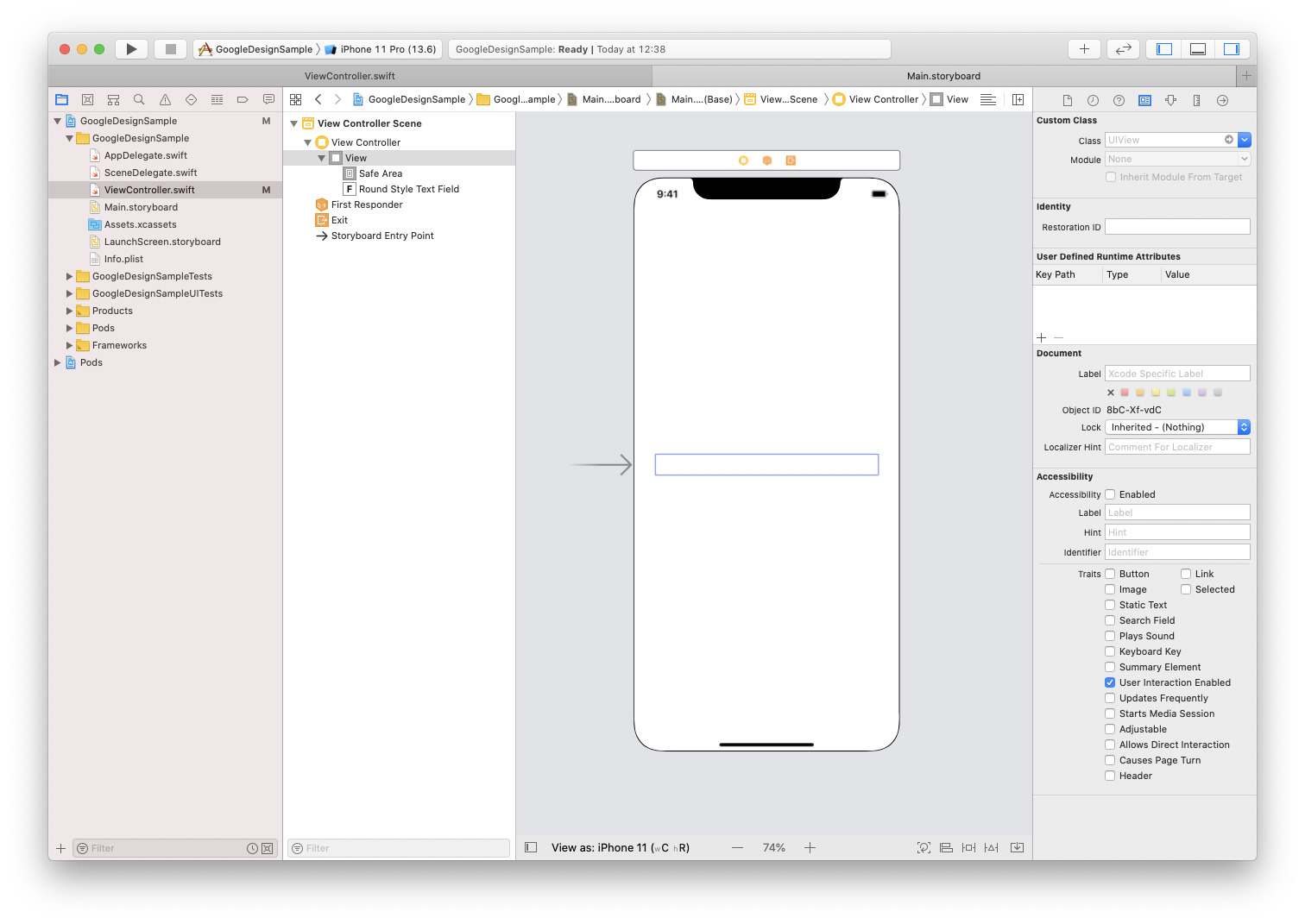Click the Restoration ID field

(x=1177, y=227)
